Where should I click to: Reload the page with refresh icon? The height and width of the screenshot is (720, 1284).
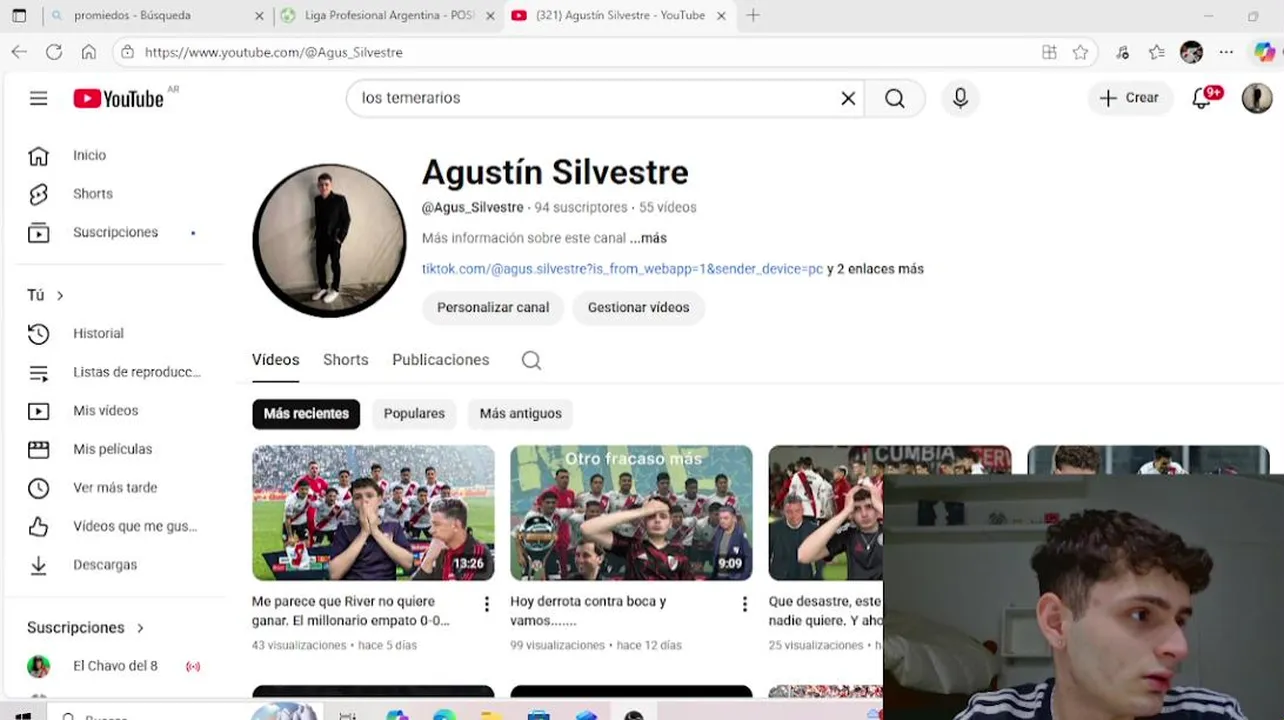(x=54, y=52)
